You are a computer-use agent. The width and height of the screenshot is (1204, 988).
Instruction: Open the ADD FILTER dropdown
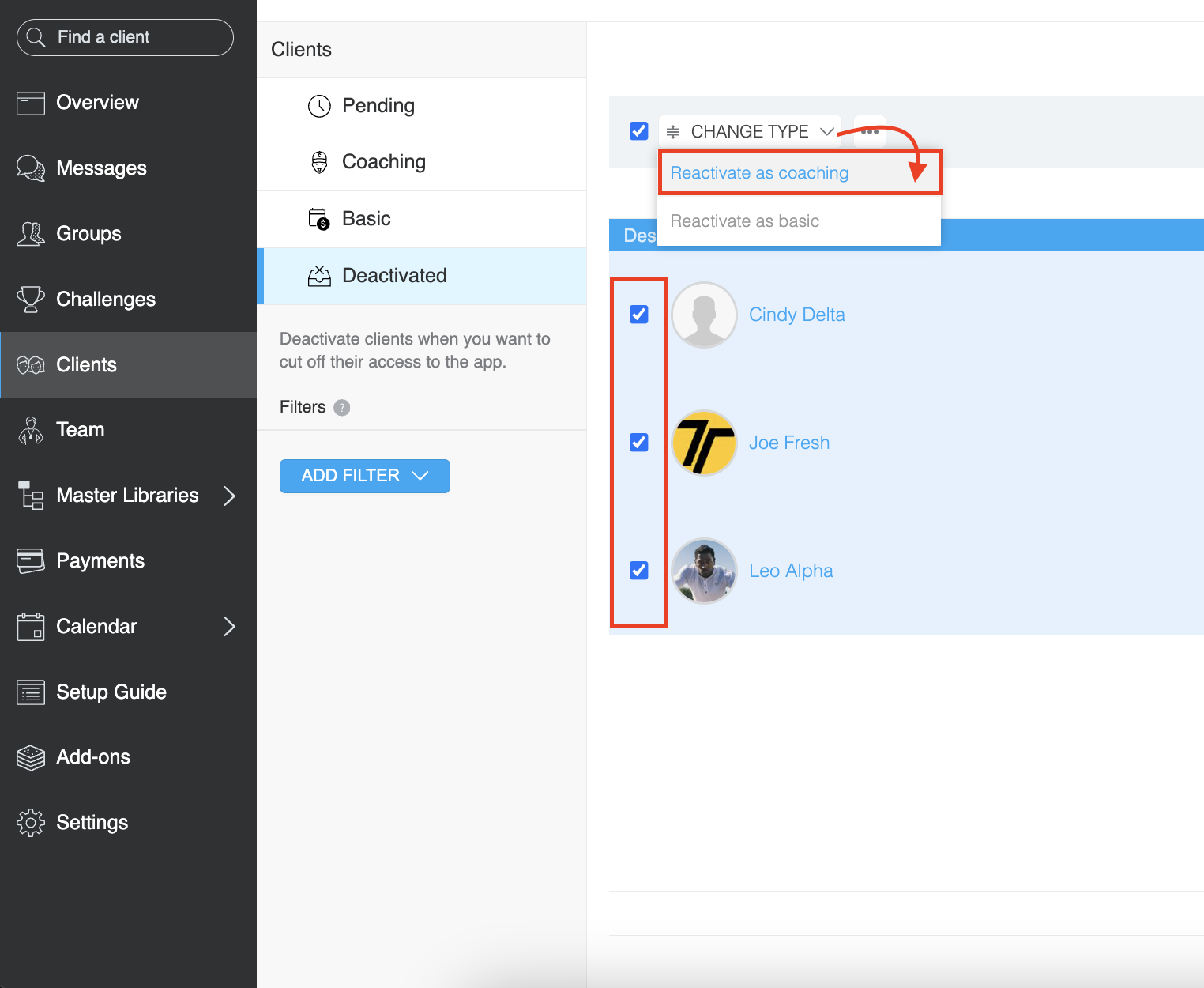click(364, 476)
